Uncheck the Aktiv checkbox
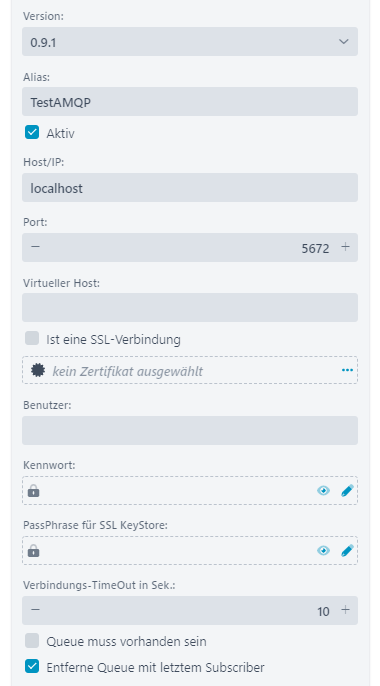380x686 pixels. pos(32,132)
